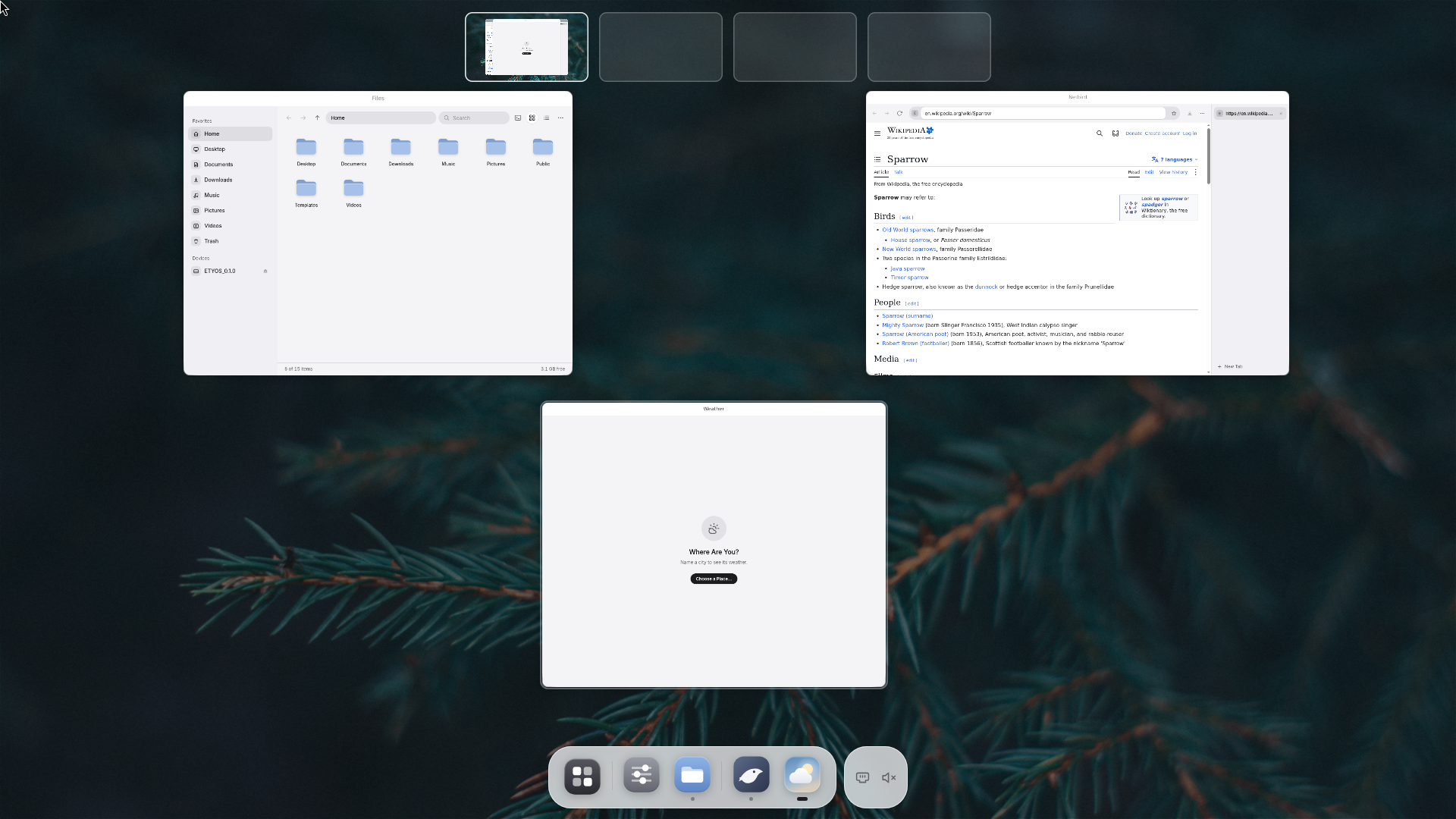The width and height of the screenshot is (1456, 819).
Task: Click the Search field in Files
Action: 474,118
